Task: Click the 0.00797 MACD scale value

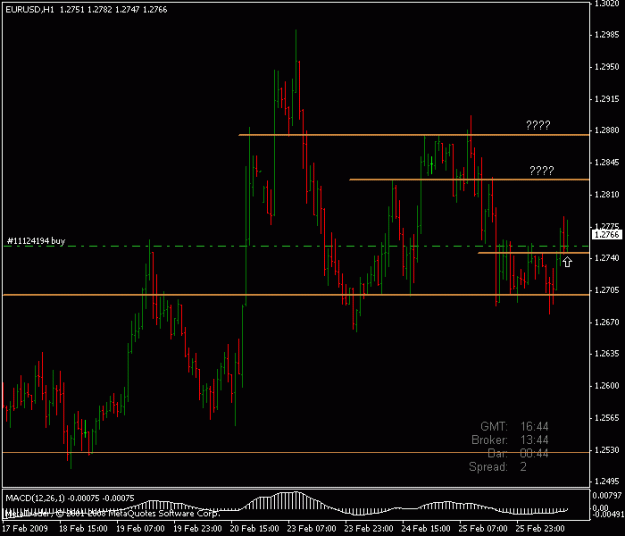Action: pyautogui.click(x=607, y=495)
